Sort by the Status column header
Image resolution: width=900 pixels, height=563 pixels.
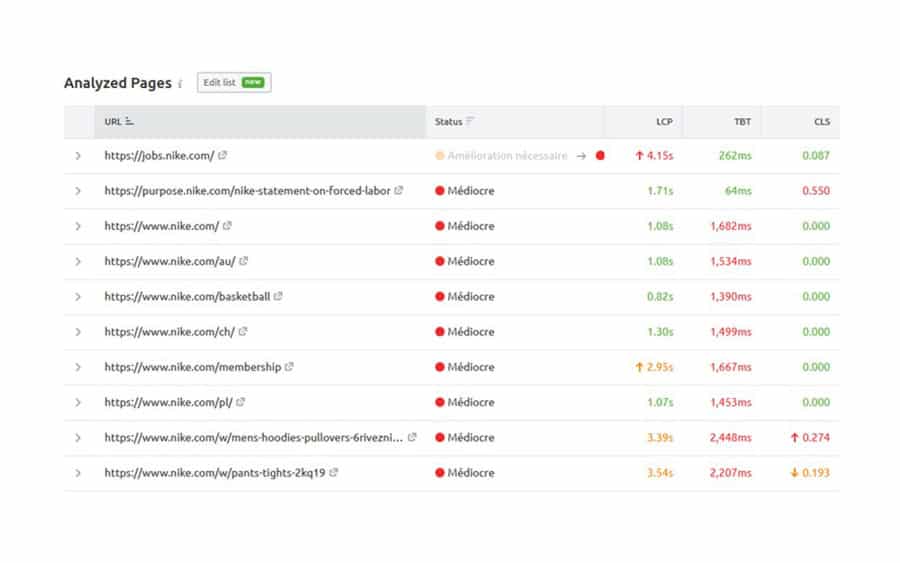pos(514,122)
